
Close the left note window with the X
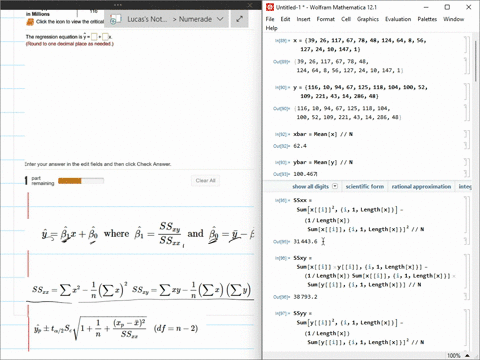250,5
